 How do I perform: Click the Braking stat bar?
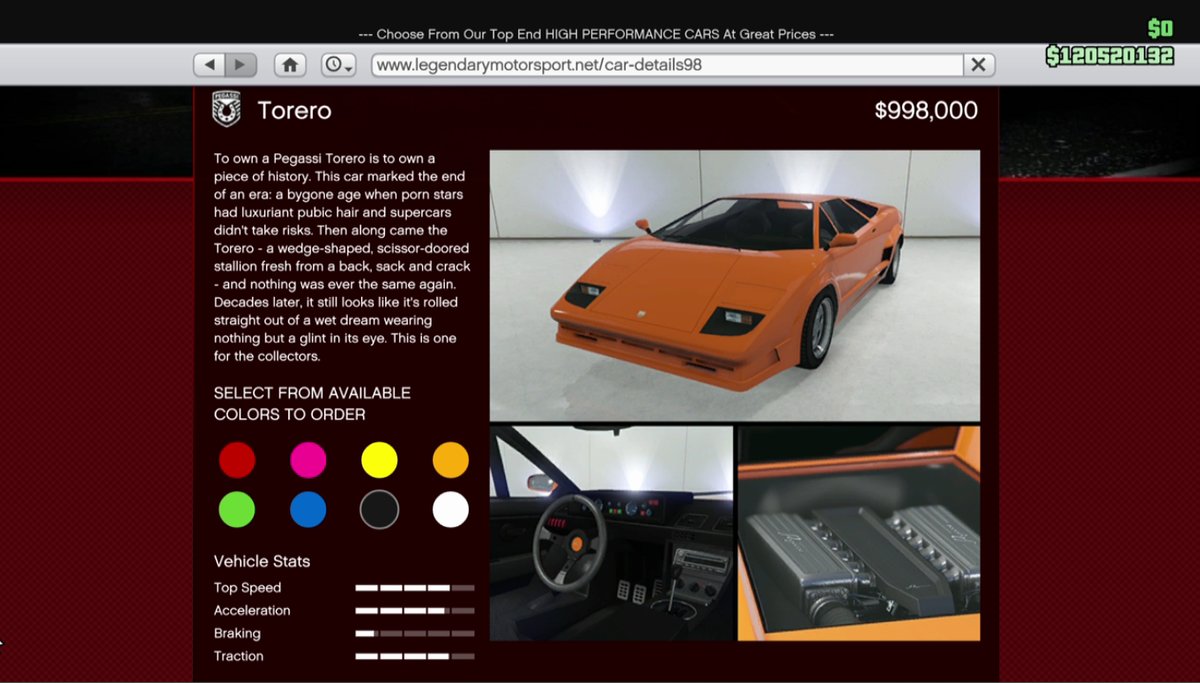415,634
